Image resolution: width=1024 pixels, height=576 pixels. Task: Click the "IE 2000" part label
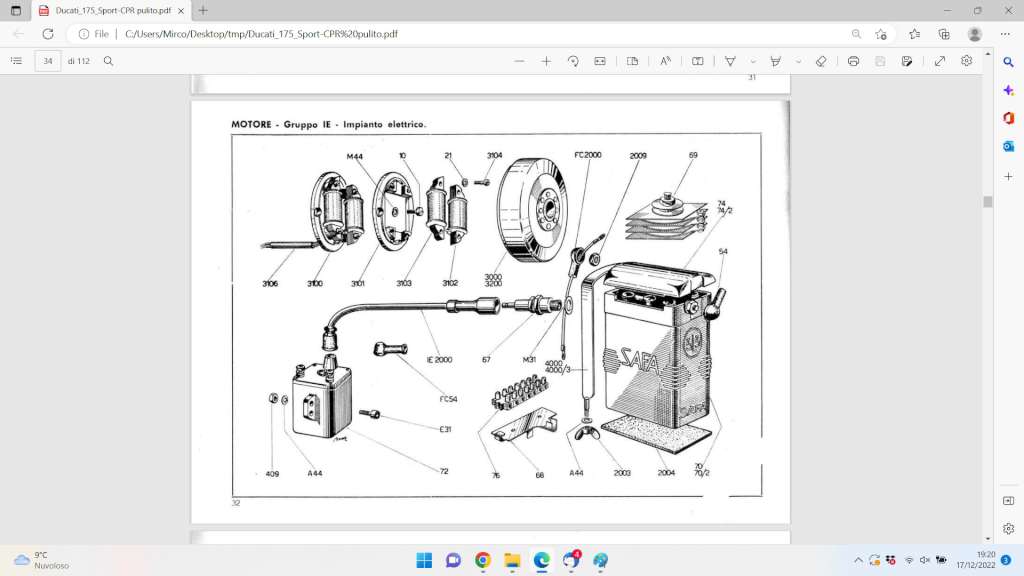point(440,360)
